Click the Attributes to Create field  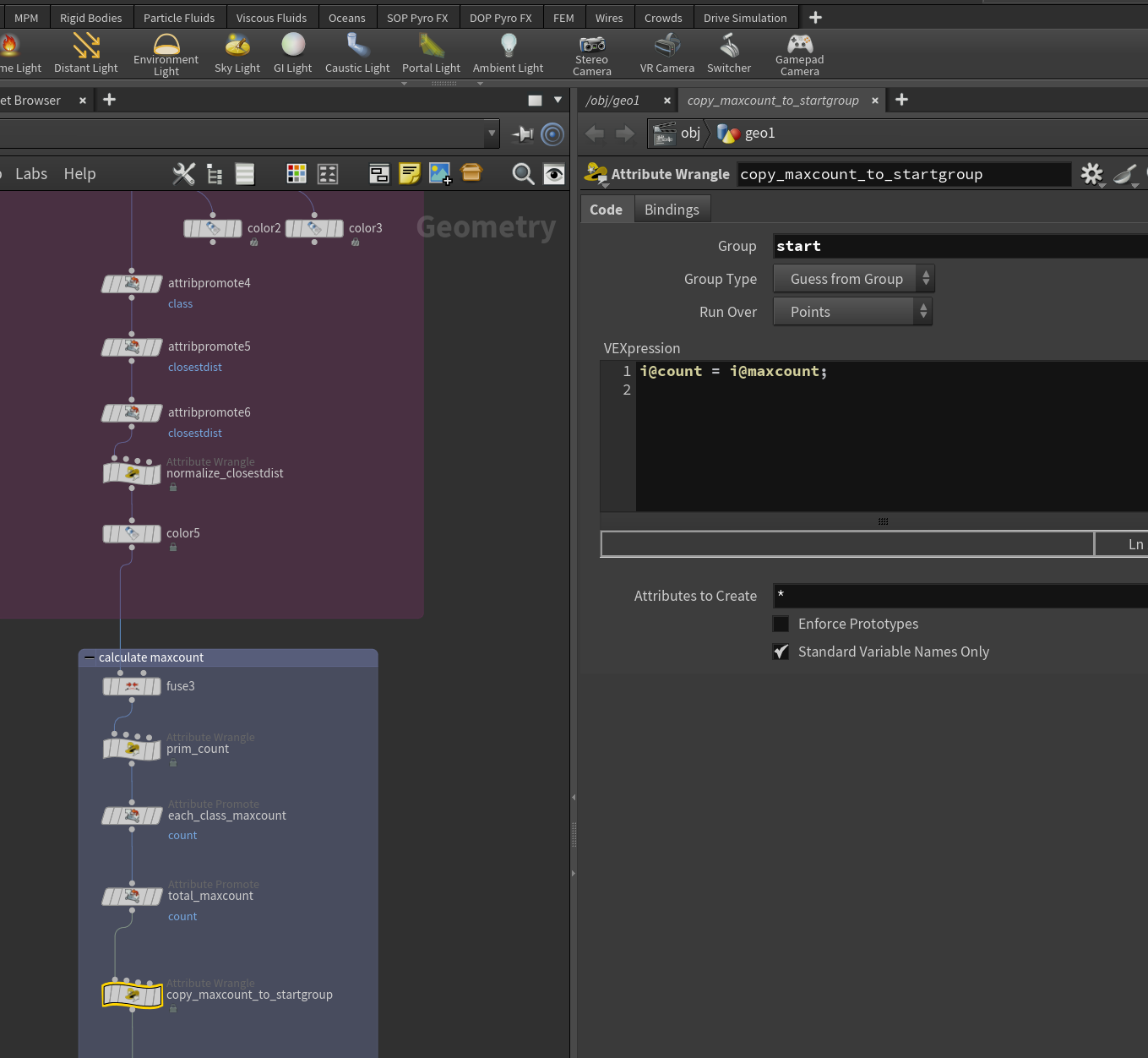pyautogui.click(x=960, y=596)
